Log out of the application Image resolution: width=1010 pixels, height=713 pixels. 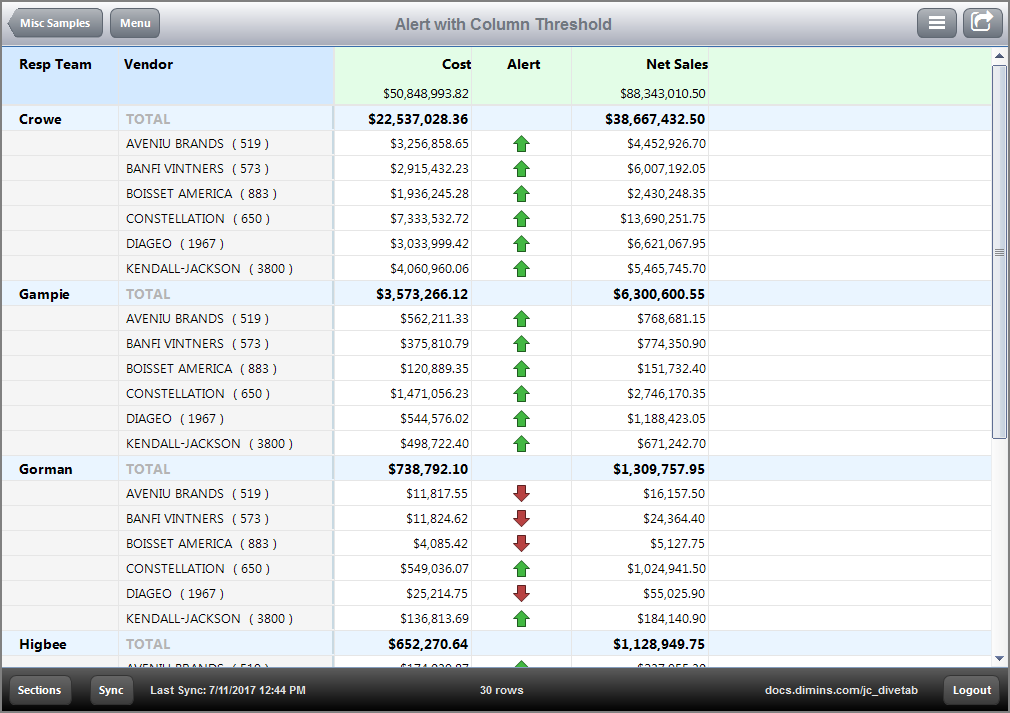(969, 690)
